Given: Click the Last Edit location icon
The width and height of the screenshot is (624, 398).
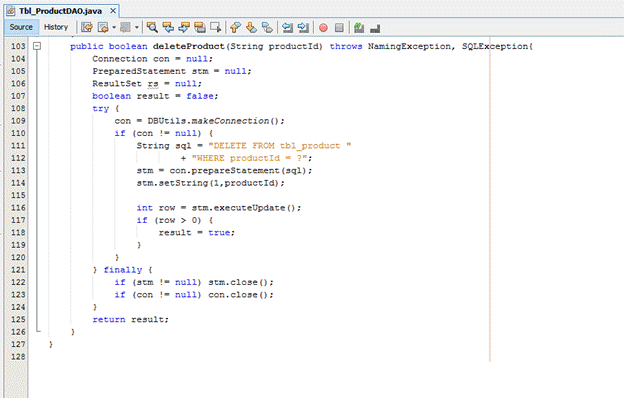Looking at the screenshot, I should (87, 27).
